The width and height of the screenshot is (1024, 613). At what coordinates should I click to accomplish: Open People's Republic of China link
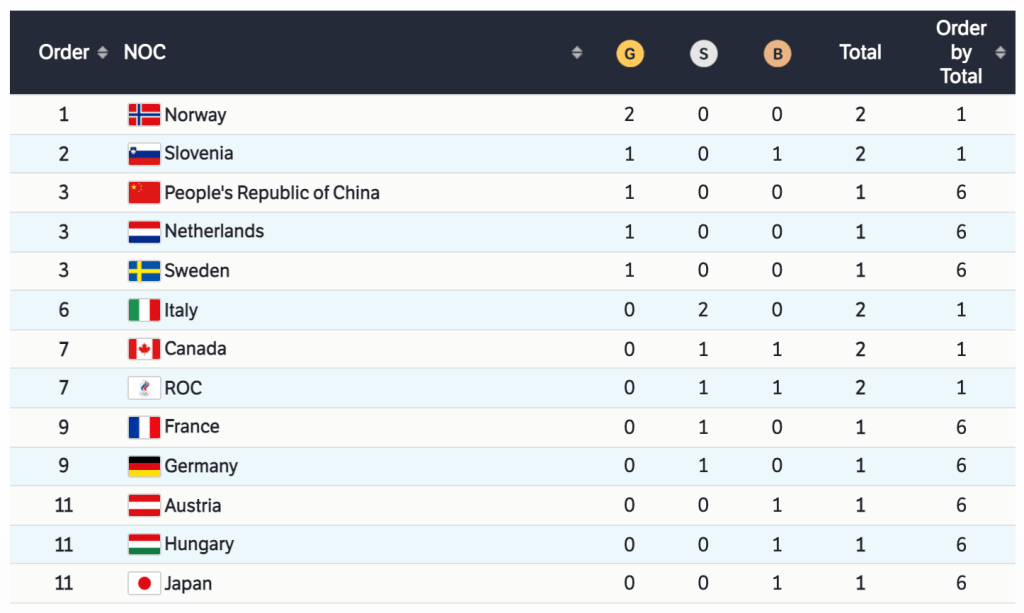pos(272,193)
